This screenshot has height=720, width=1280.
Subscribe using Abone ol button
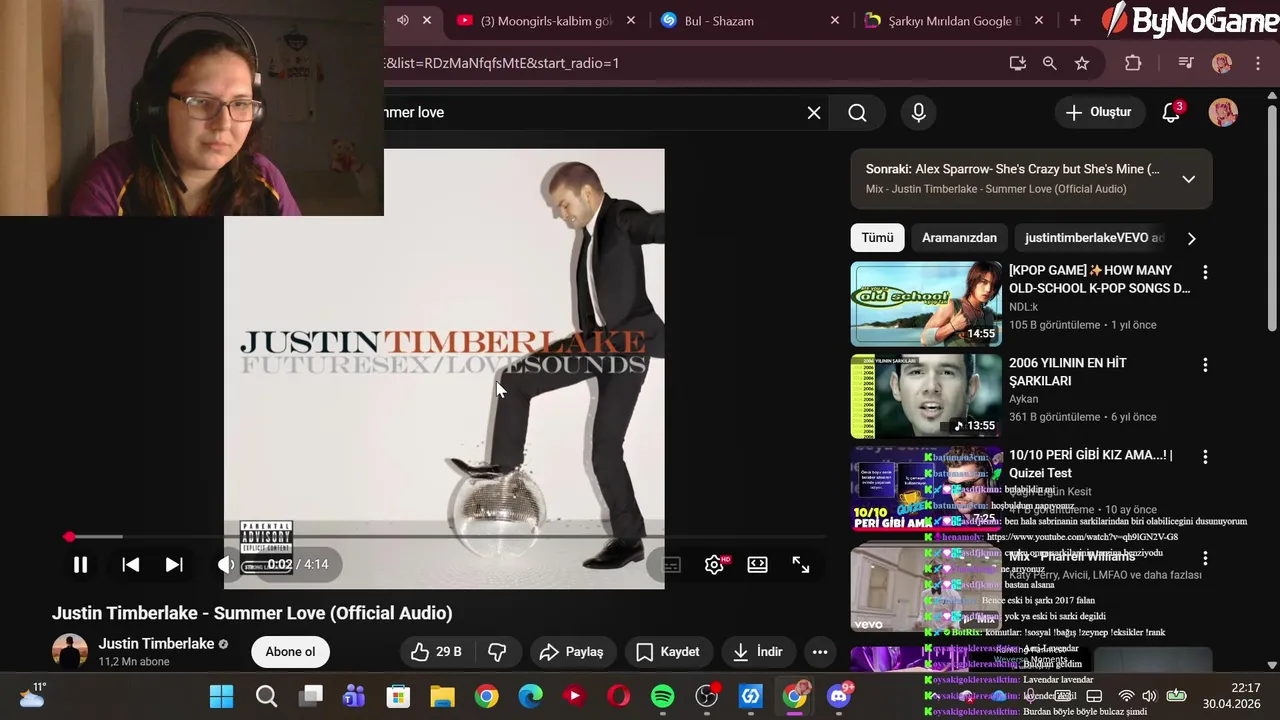click(290, 652)
